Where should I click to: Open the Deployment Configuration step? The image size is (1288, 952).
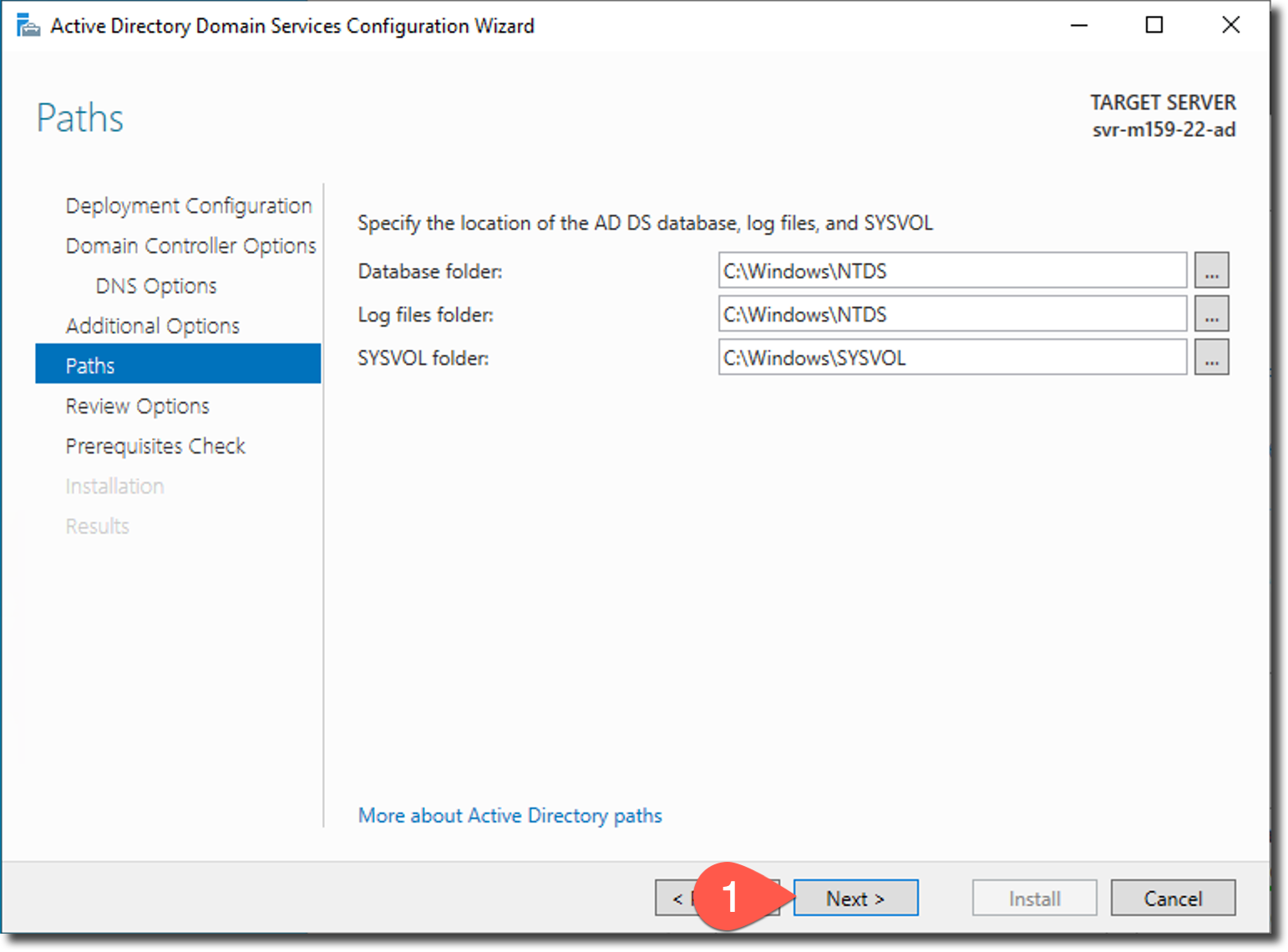[x=189, y=205]
